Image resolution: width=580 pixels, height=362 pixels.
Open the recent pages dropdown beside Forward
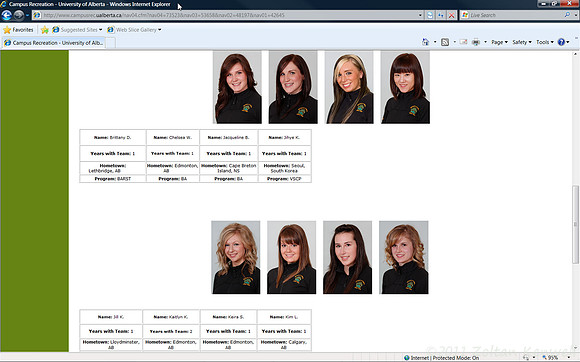point(27,15)
